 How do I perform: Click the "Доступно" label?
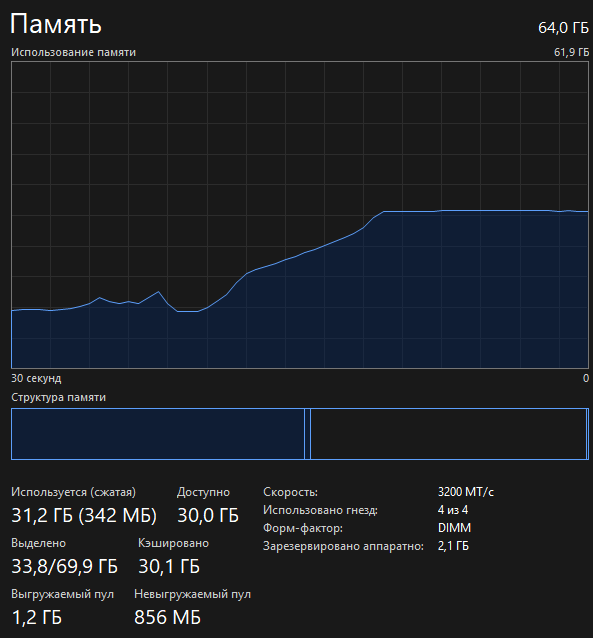point(204,492)
